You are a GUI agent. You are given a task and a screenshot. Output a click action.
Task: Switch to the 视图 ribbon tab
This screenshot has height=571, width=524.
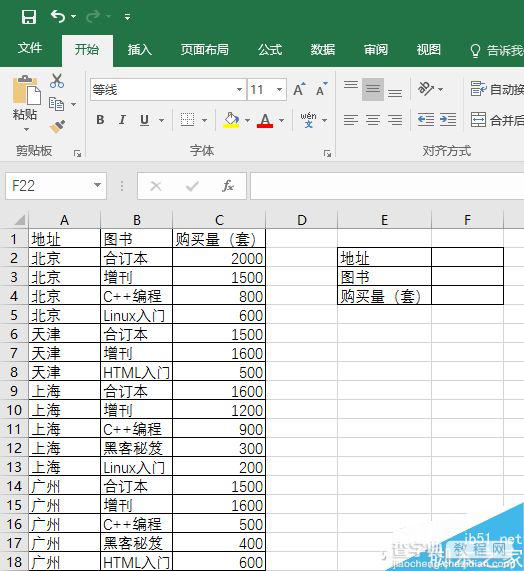click(x=429, y=49)
